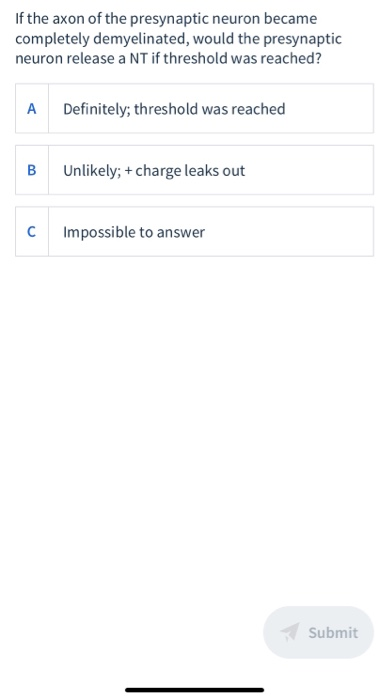Click the 'Submit' text label
Image resolution: width=379 pixels, height=700 pixels.
(333, 633)
